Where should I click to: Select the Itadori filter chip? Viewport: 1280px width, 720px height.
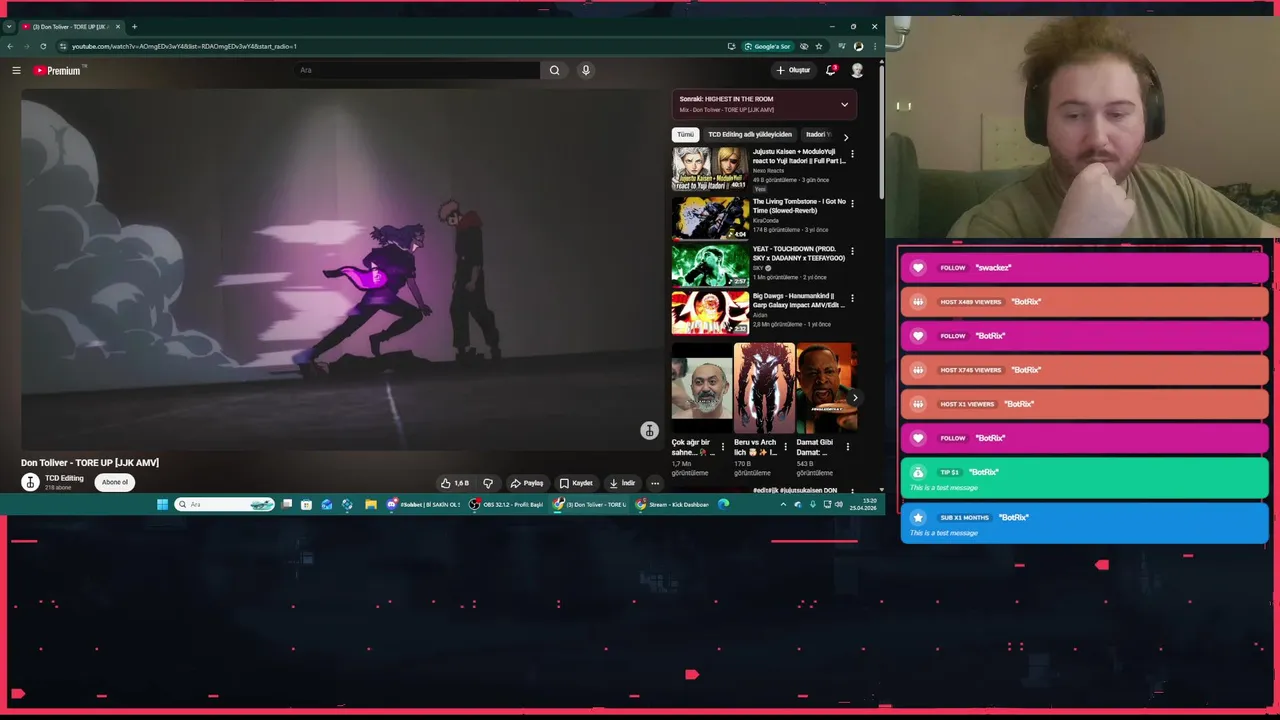click(x=818, y=134)
